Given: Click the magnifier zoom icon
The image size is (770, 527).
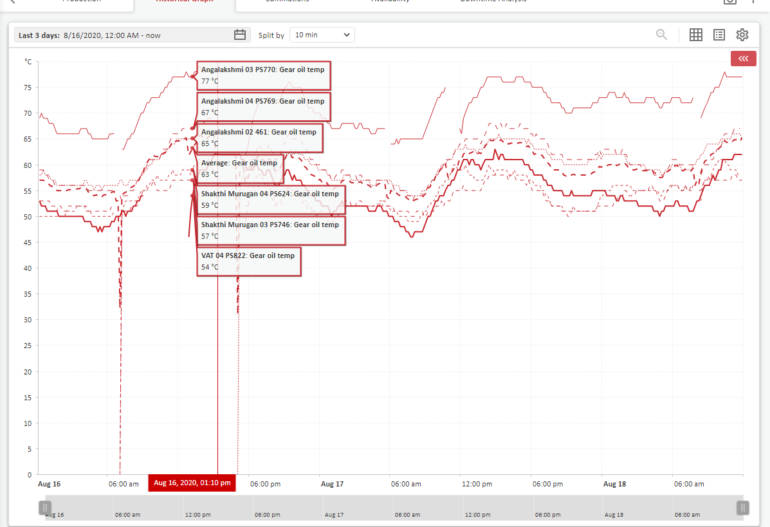Looking at the screenshot, I should [x=661, y=35].
